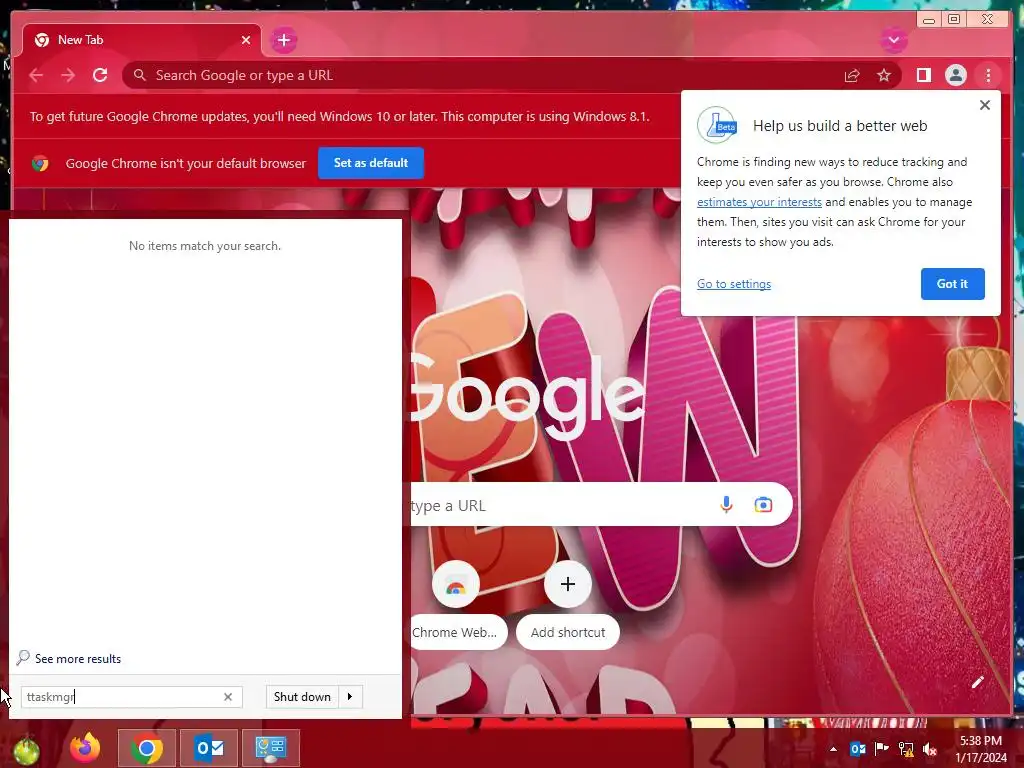This screenshot has width=1024, height=768.
Task: Click the Got it button
Action: (x=952, y=284)
